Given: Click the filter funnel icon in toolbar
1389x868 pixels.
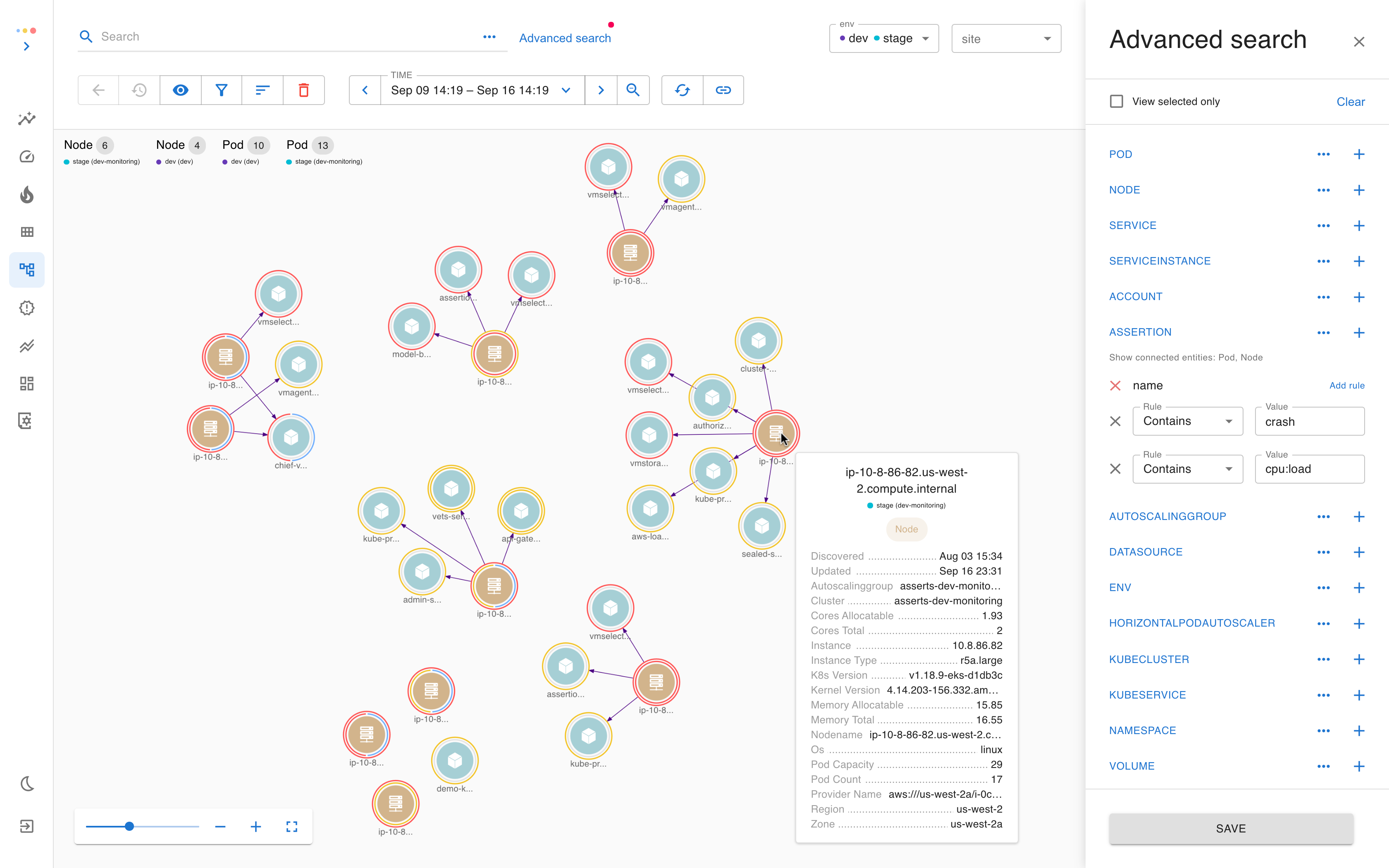Looking at the screenshot, I should coord(222,90).
